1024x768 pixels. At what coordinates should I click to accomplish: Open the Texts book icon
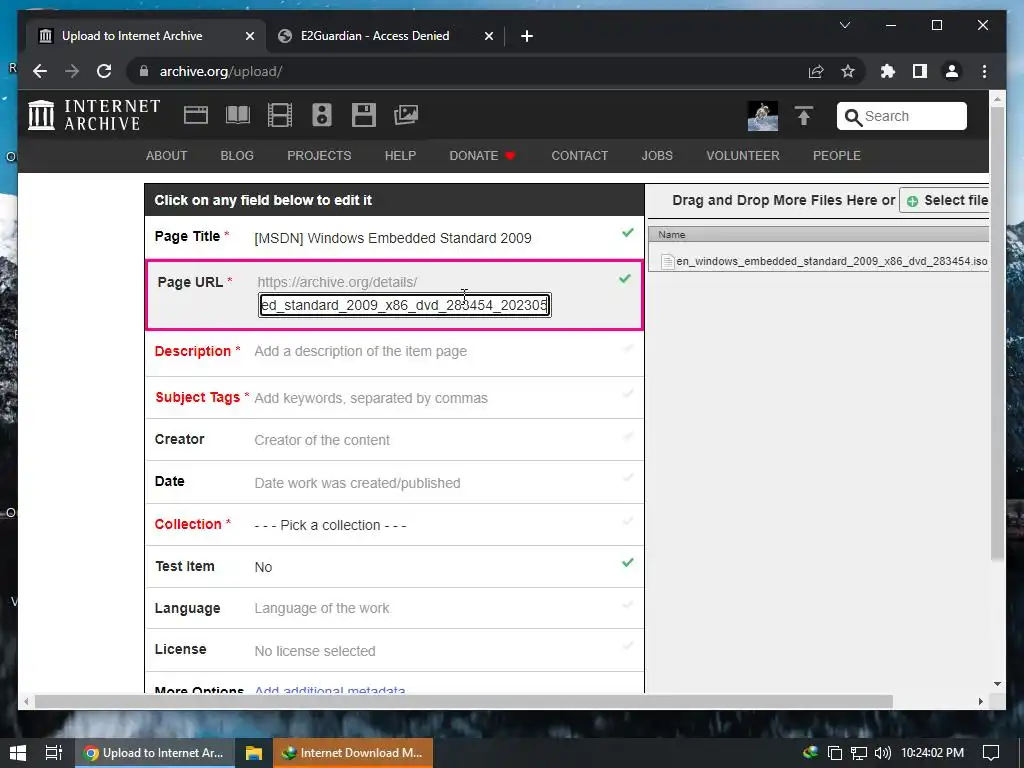238,115
